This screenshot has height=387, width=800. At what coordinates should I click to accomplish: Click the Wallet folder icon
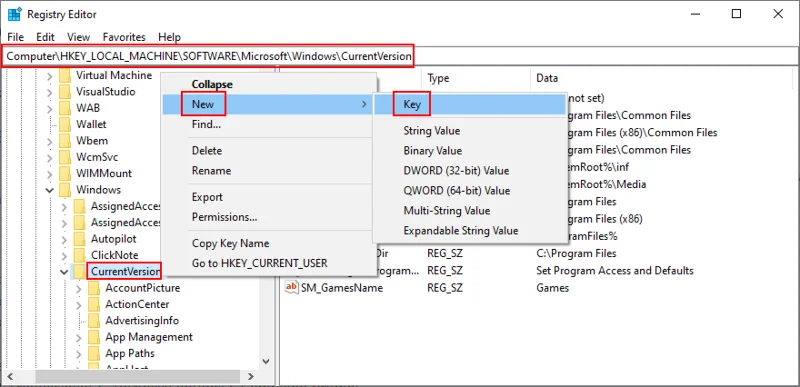point(64,124)
